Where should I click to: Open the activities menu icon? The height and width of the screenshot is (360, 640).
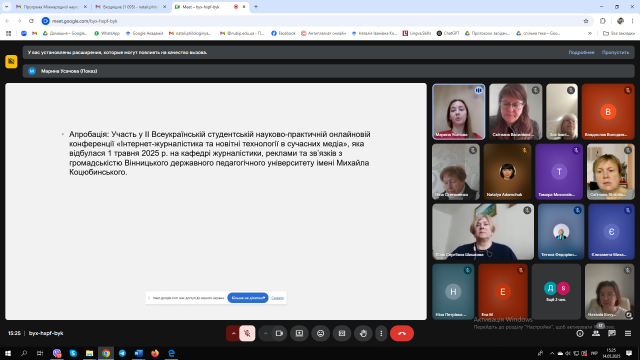(x=628, y=333)
